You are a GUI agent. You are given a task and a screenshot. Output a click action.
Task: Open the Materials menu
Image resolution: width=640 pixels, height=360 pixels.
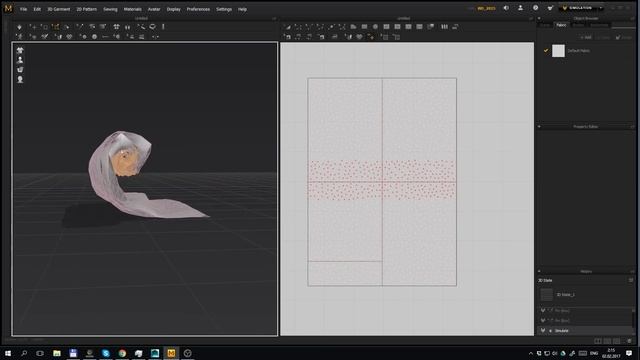[133, 9]
